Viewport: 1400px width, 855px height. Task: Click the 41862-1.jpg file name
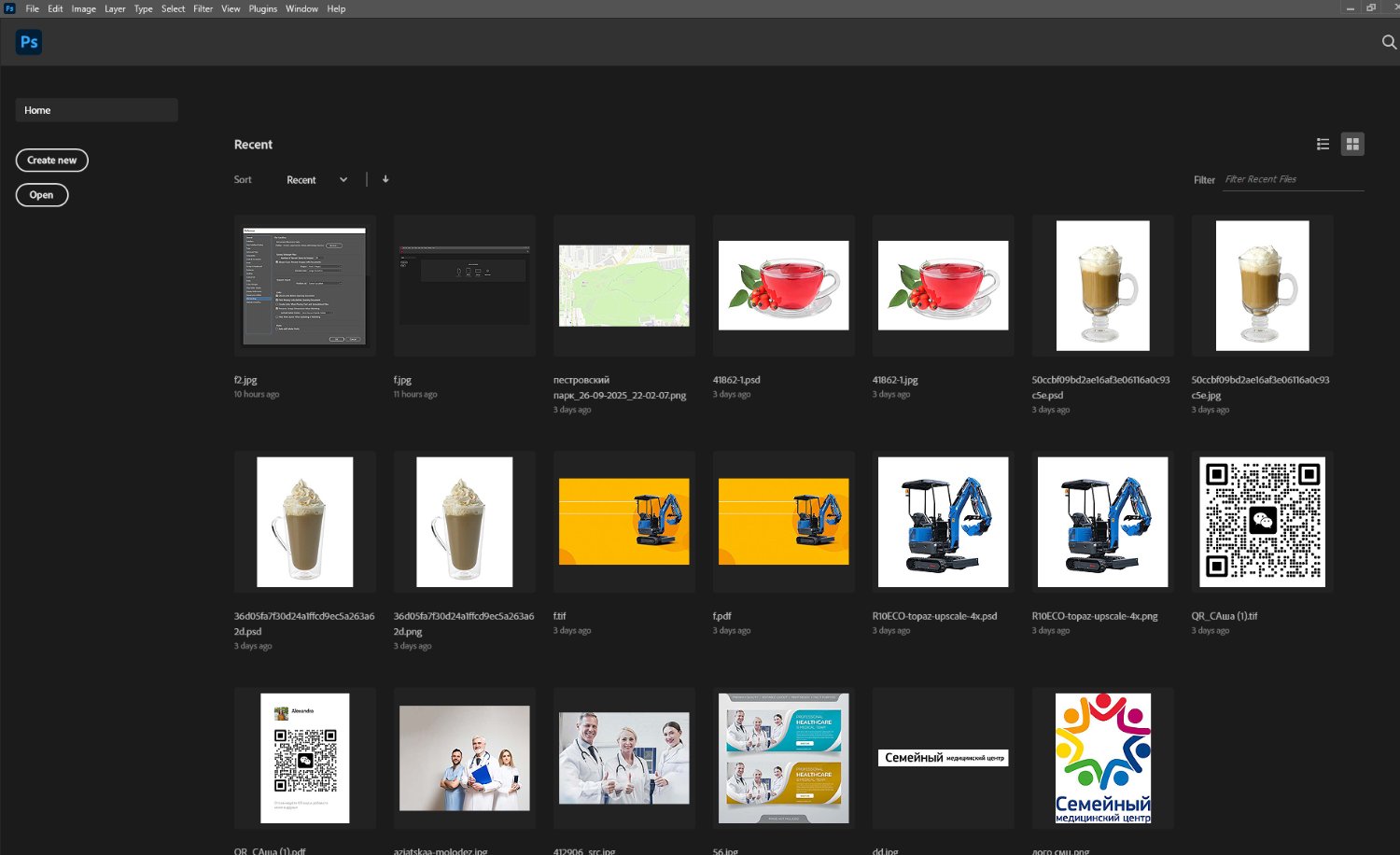895,381
